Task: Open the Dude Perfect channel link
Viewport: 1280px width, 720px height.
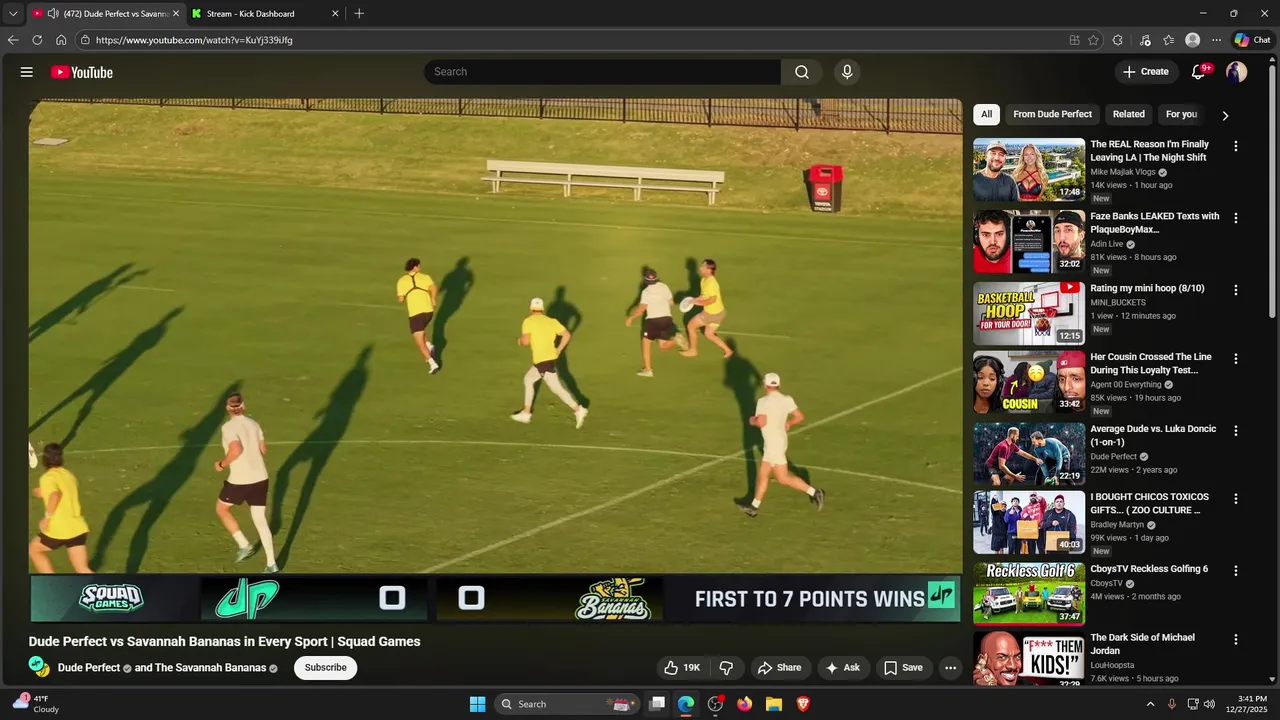Action: 89,668
